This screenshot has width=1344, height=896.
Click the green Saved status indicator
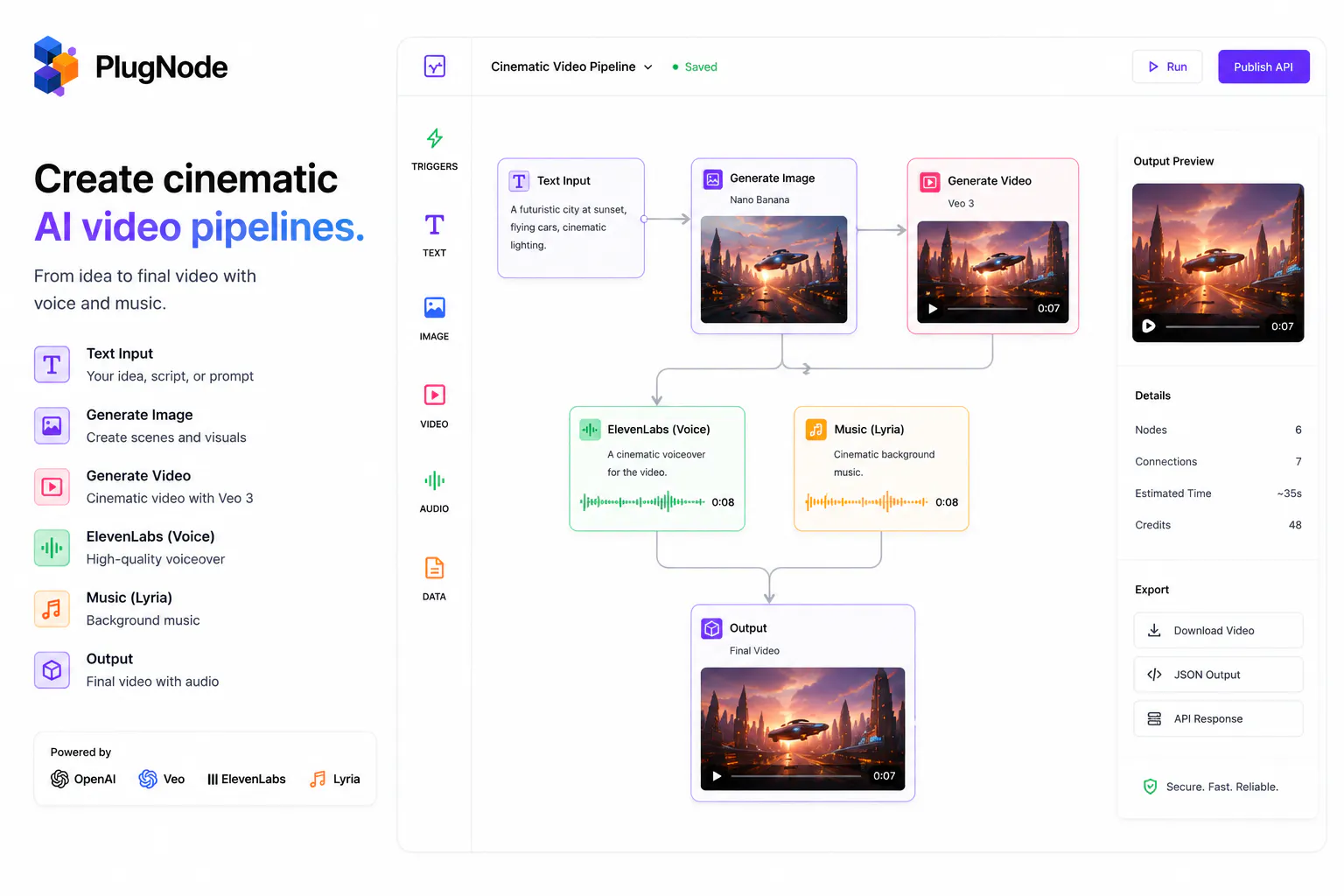point(695,67)
